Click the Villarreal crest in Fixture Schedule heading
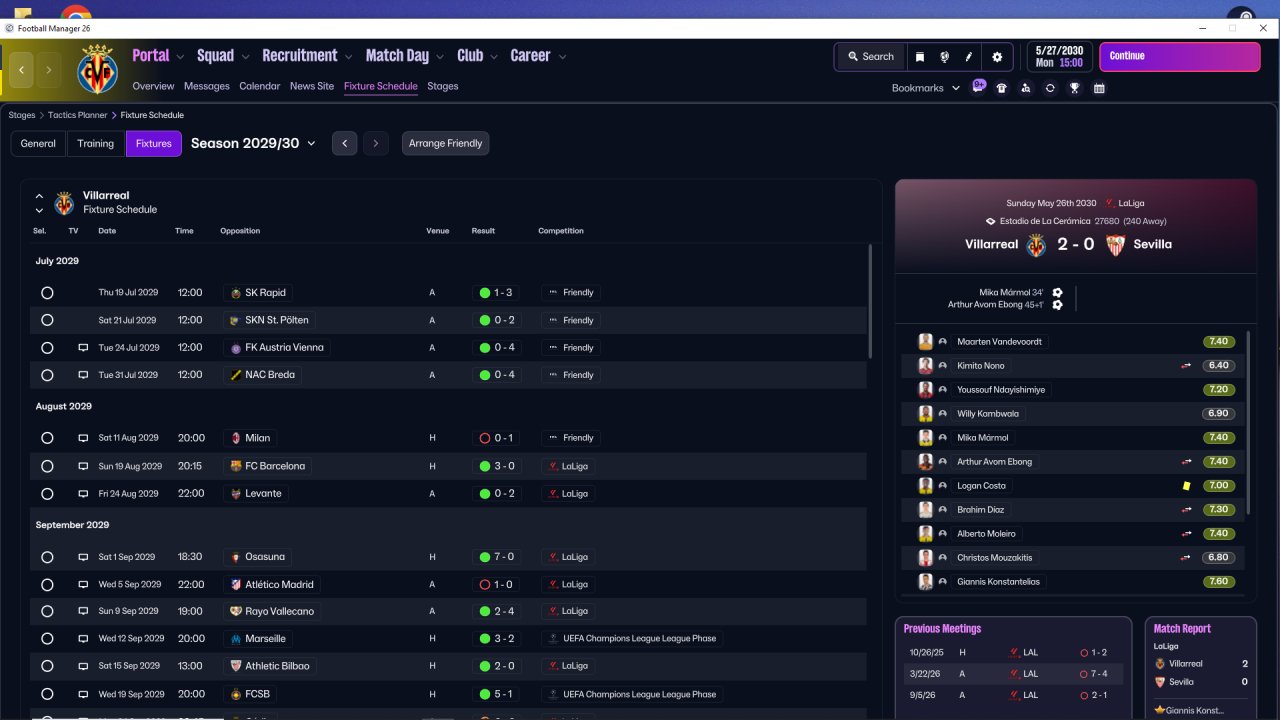The width and height of the screenshot is (1280, 720). click(64, 203)
